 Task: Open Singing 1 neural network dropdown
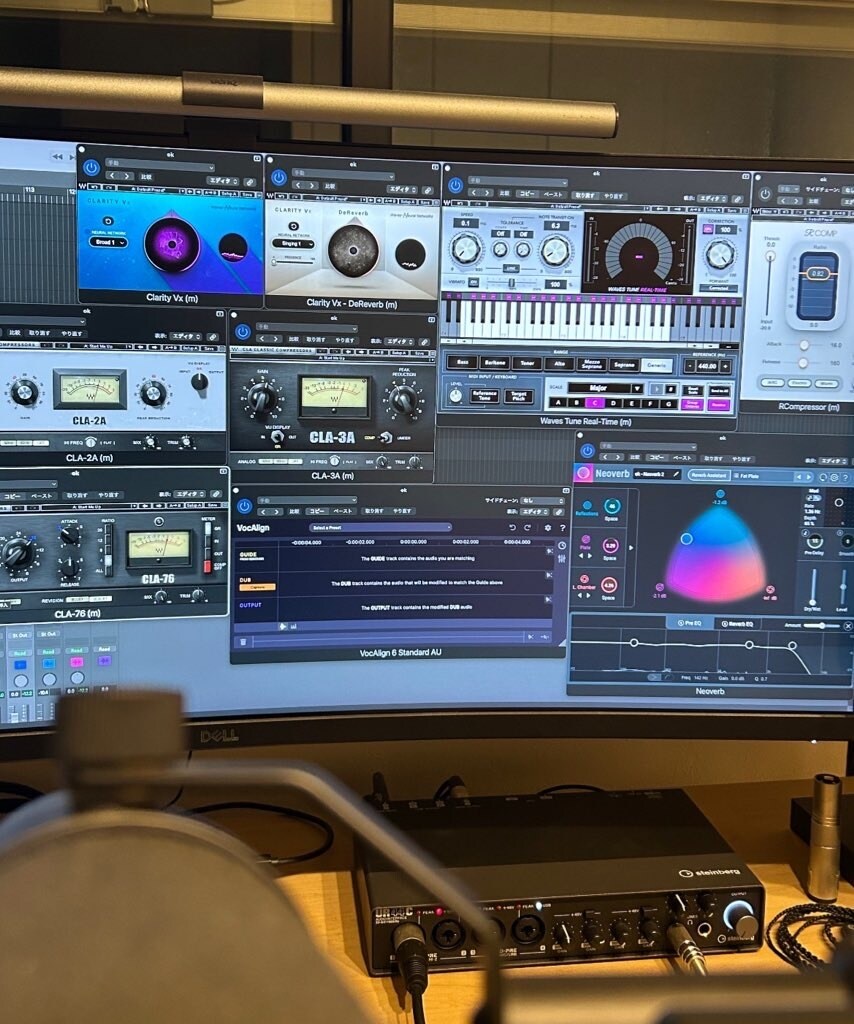[294, 244]
